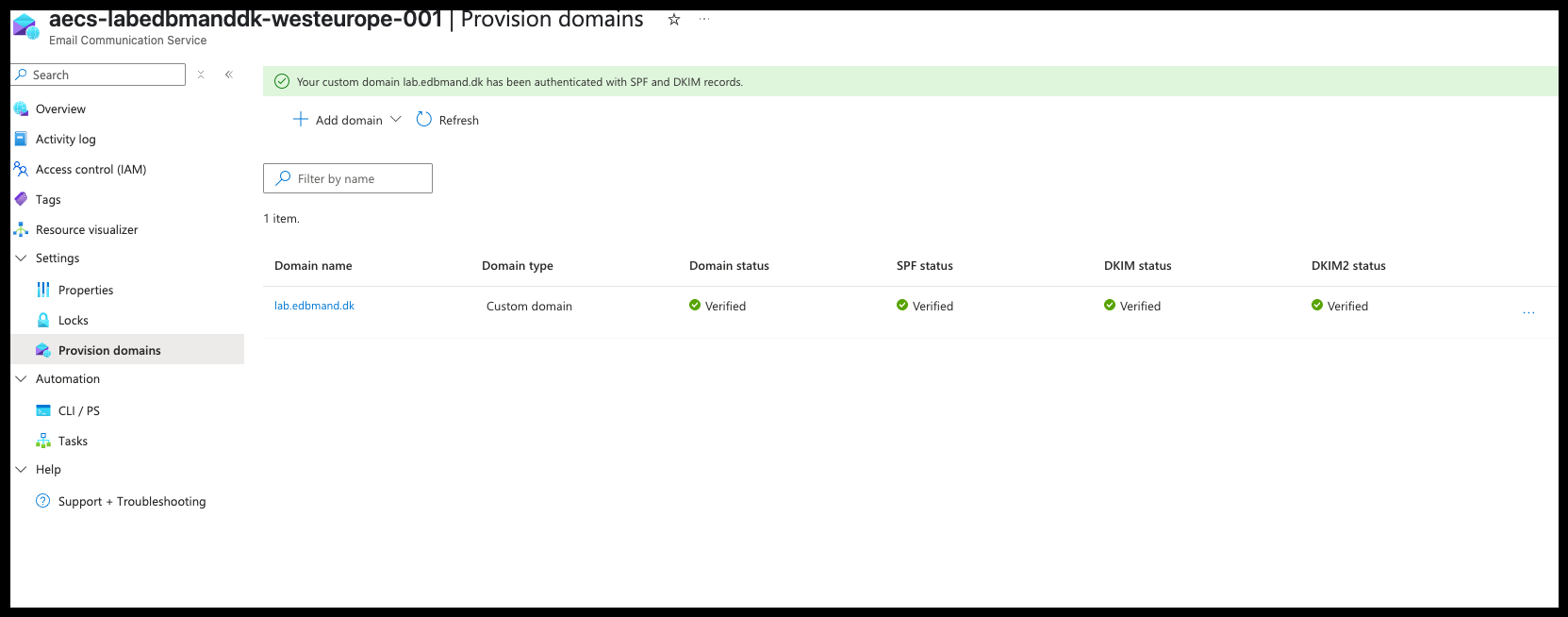1568x617 pixels.
Task: Collapse the Help section chevron
Action: tap(21, 469)
